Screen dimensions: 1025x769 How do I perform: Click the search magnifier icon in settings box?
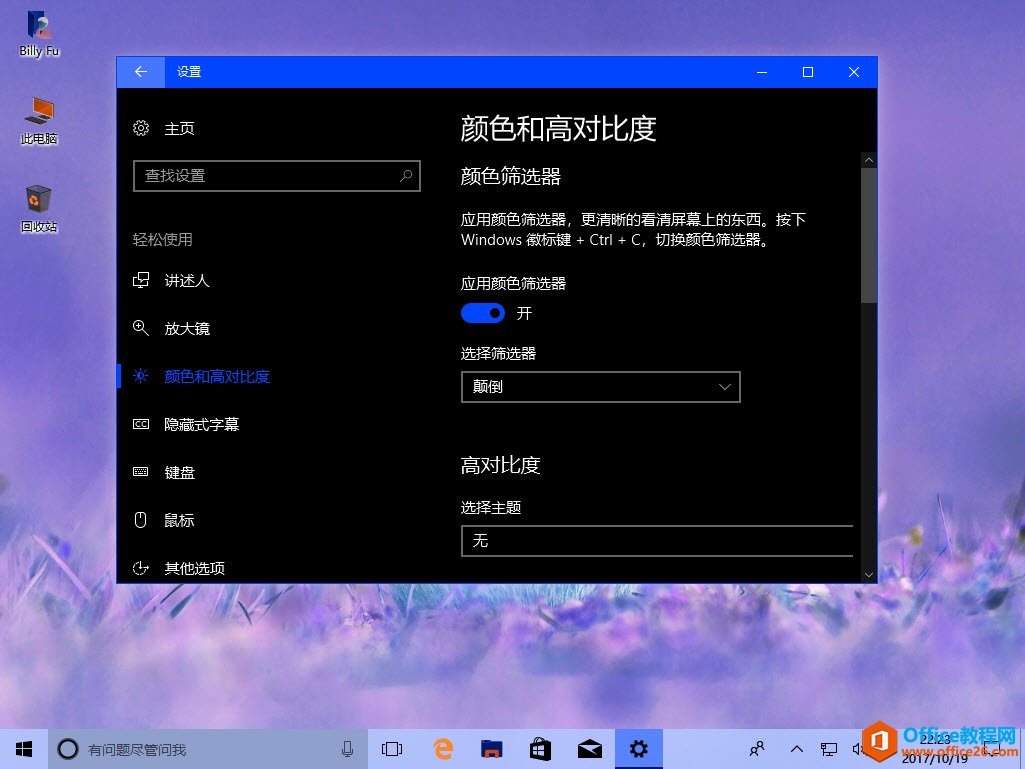click(406, 176)
